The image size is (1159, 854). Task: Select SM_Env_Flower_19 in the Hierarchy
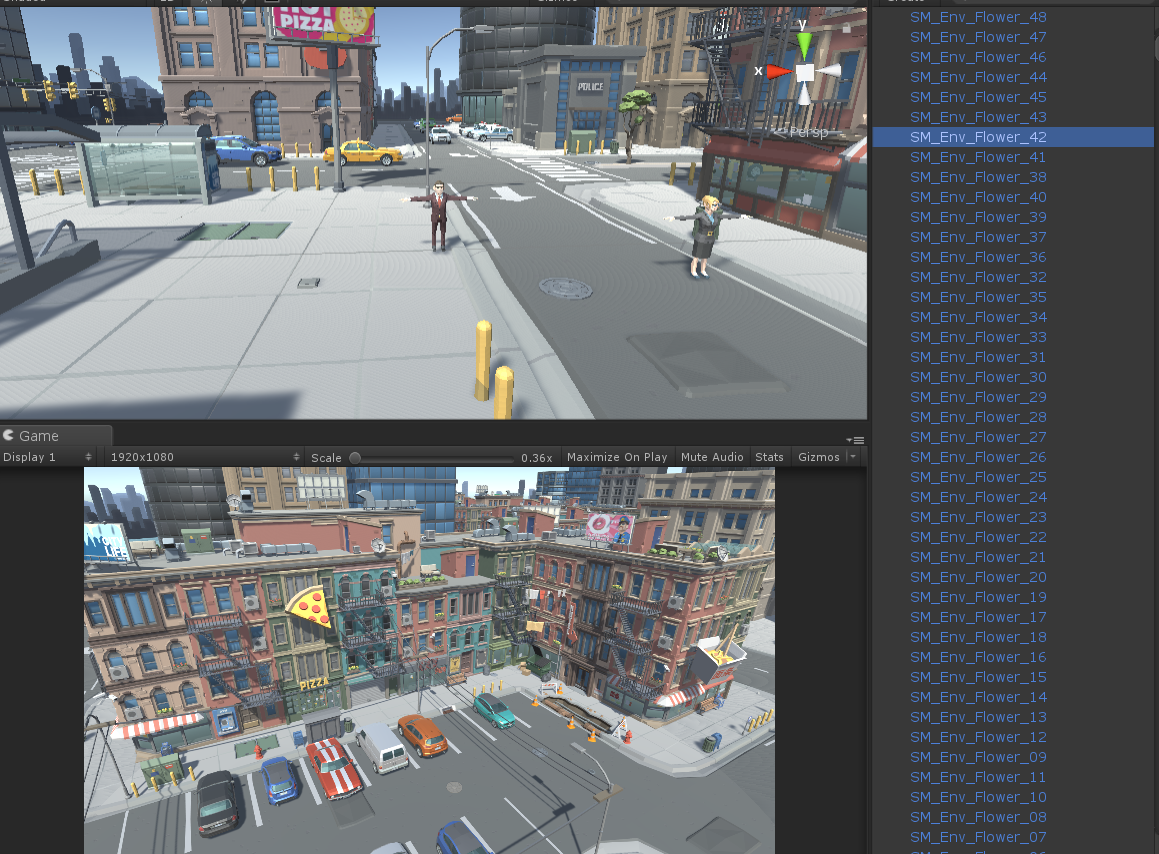click(x=1013, y=596)
